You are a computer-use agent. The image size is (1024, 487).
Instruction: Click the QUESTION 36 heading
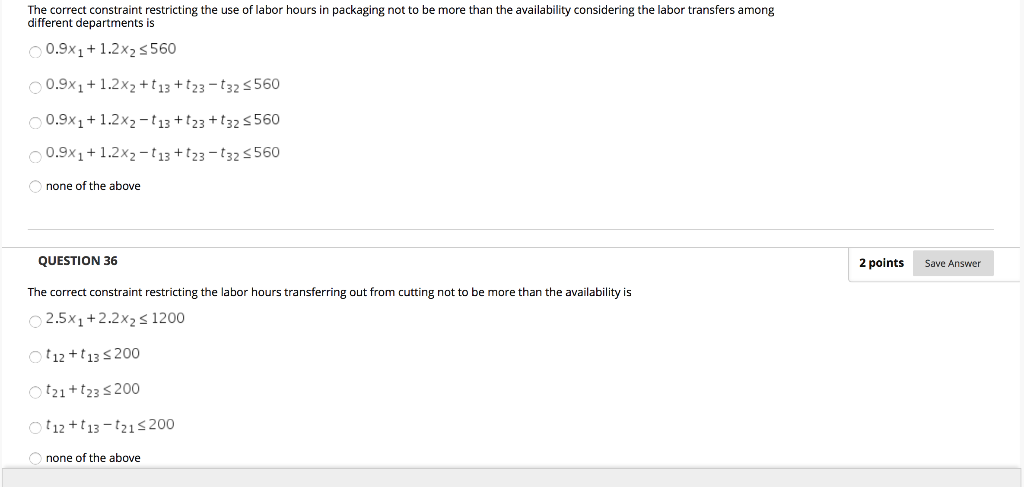[78, 261]
